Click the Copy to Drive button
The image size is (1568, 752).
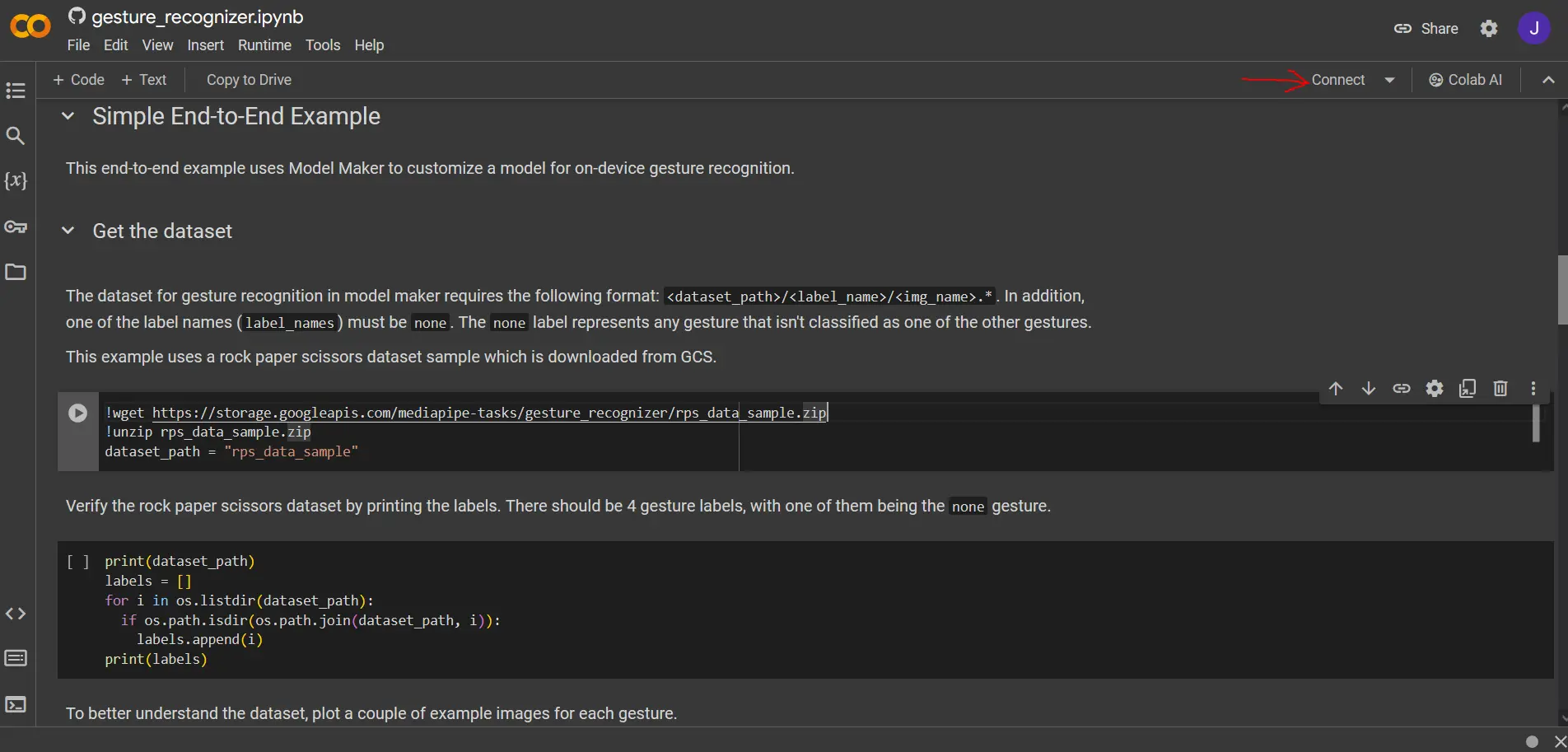249,80
